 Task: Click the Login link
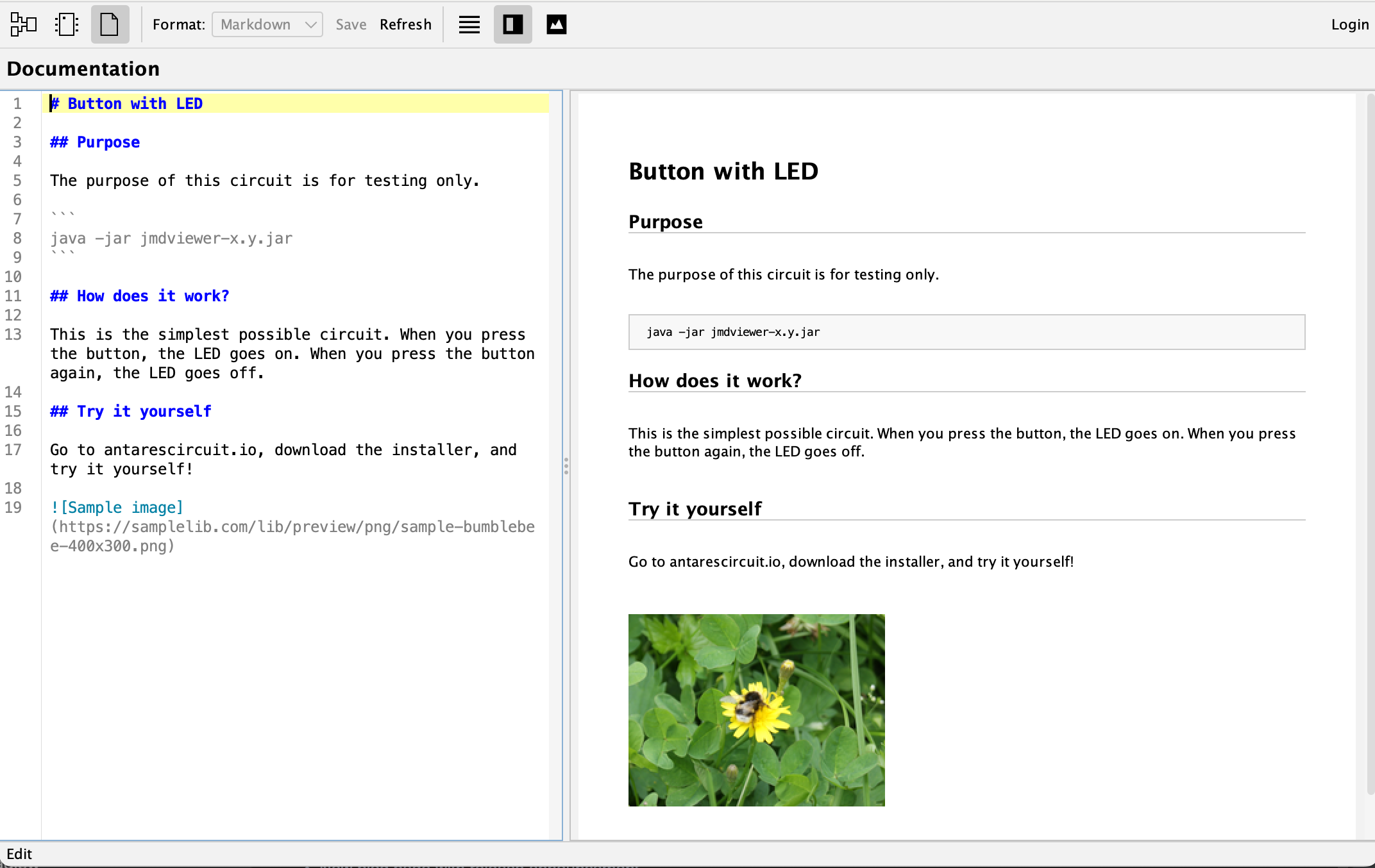click(x=1349, y=24)
